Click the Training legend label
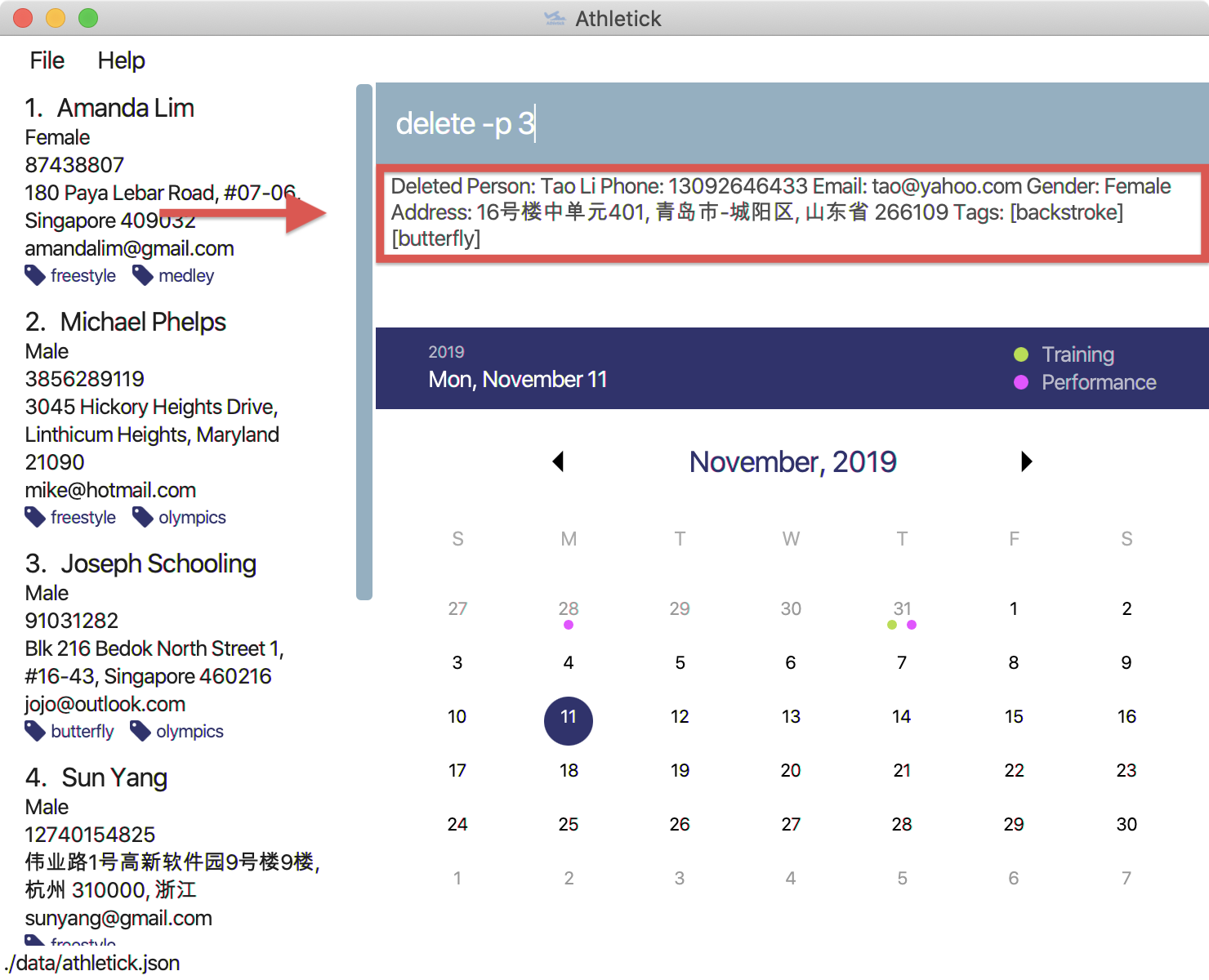Screen dimensions: 1209x980 (1077, 354)
